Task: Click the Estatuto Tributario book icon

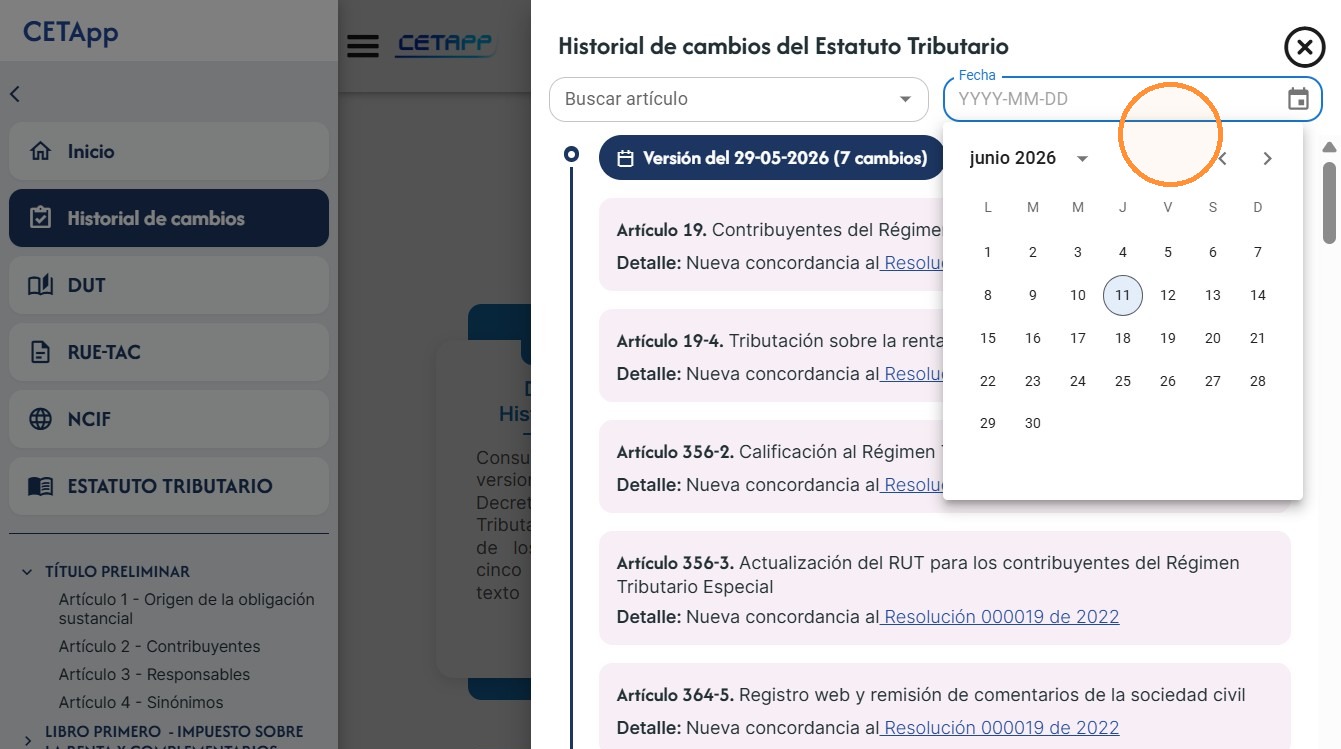Action: pyautogui.click(x=41, y=486)
